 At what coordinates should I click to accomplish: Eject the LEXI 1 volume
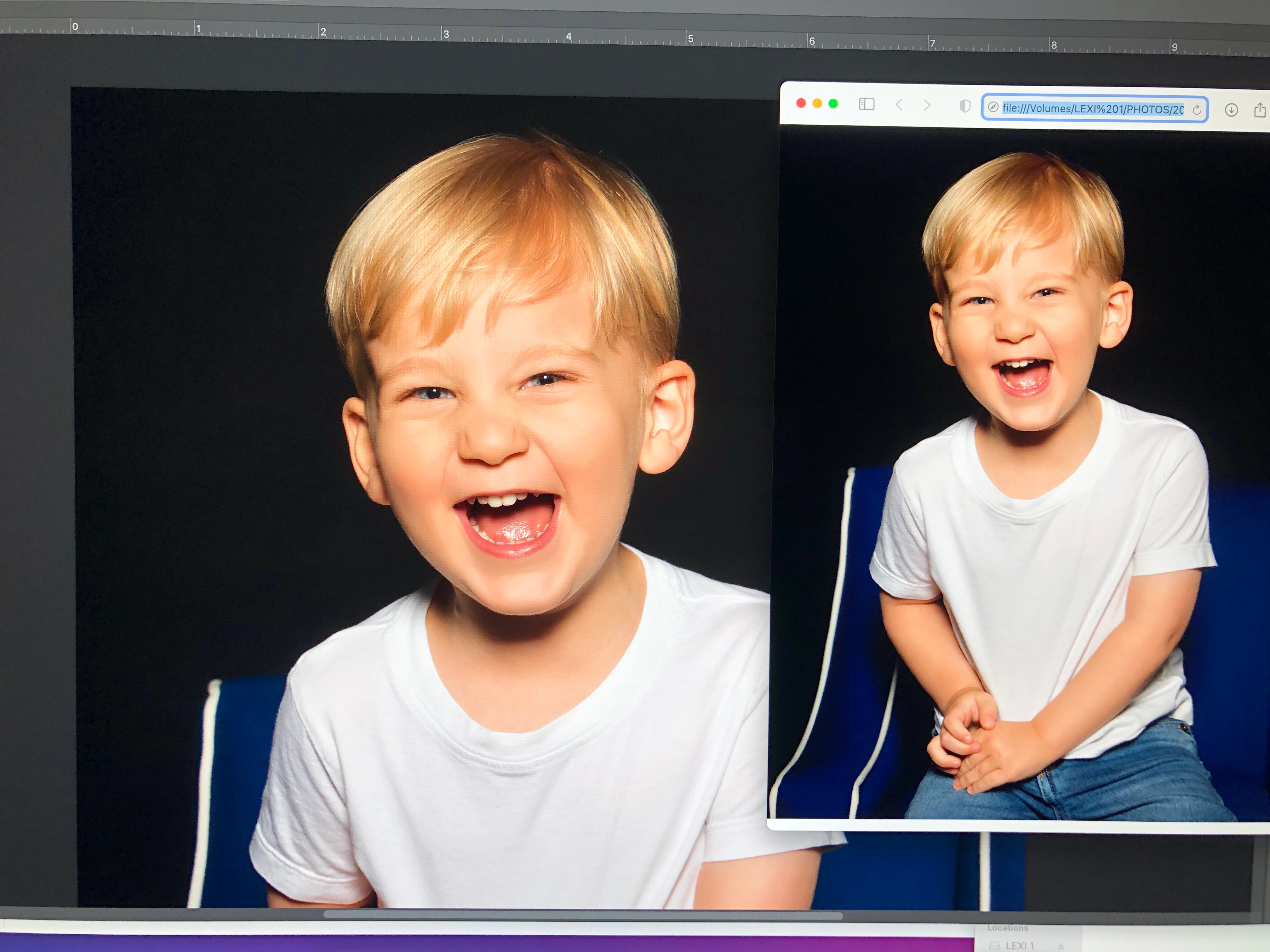pos(1061,946)
